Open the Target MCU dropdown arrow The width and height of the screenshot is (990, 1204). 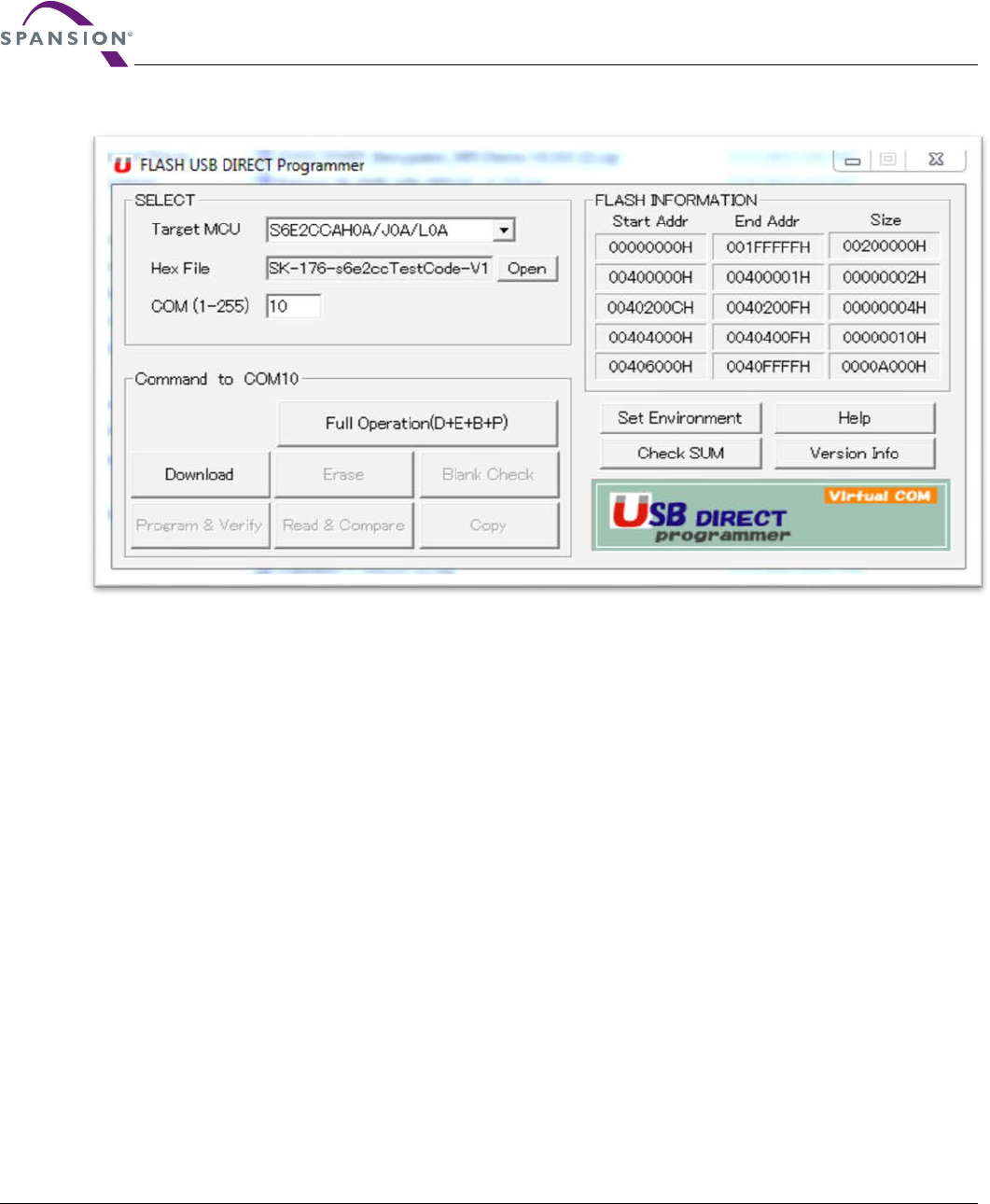(x=504, y=230)
